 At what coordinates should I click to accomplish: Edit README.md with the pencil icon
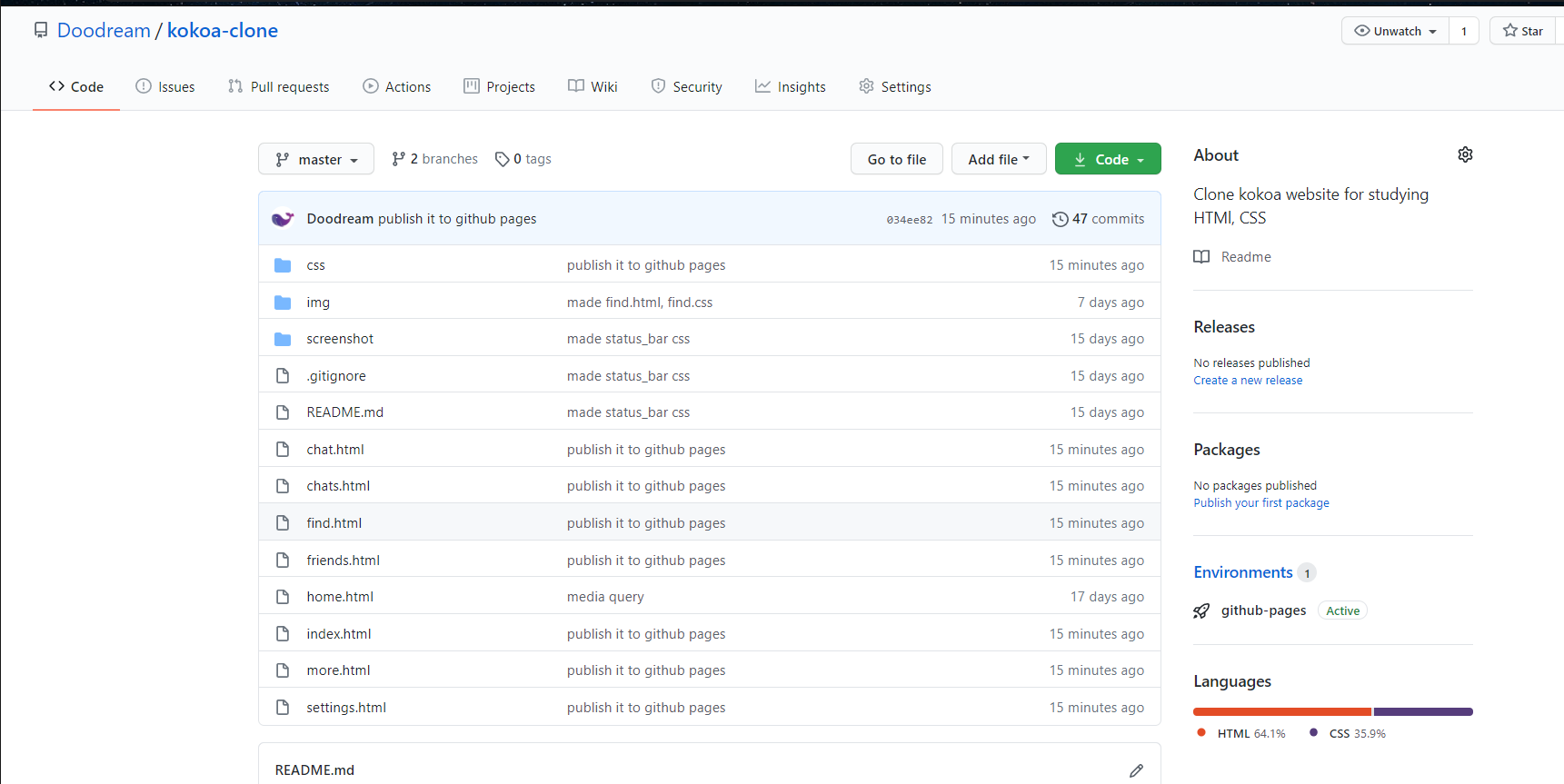(x=1136, y=770)
